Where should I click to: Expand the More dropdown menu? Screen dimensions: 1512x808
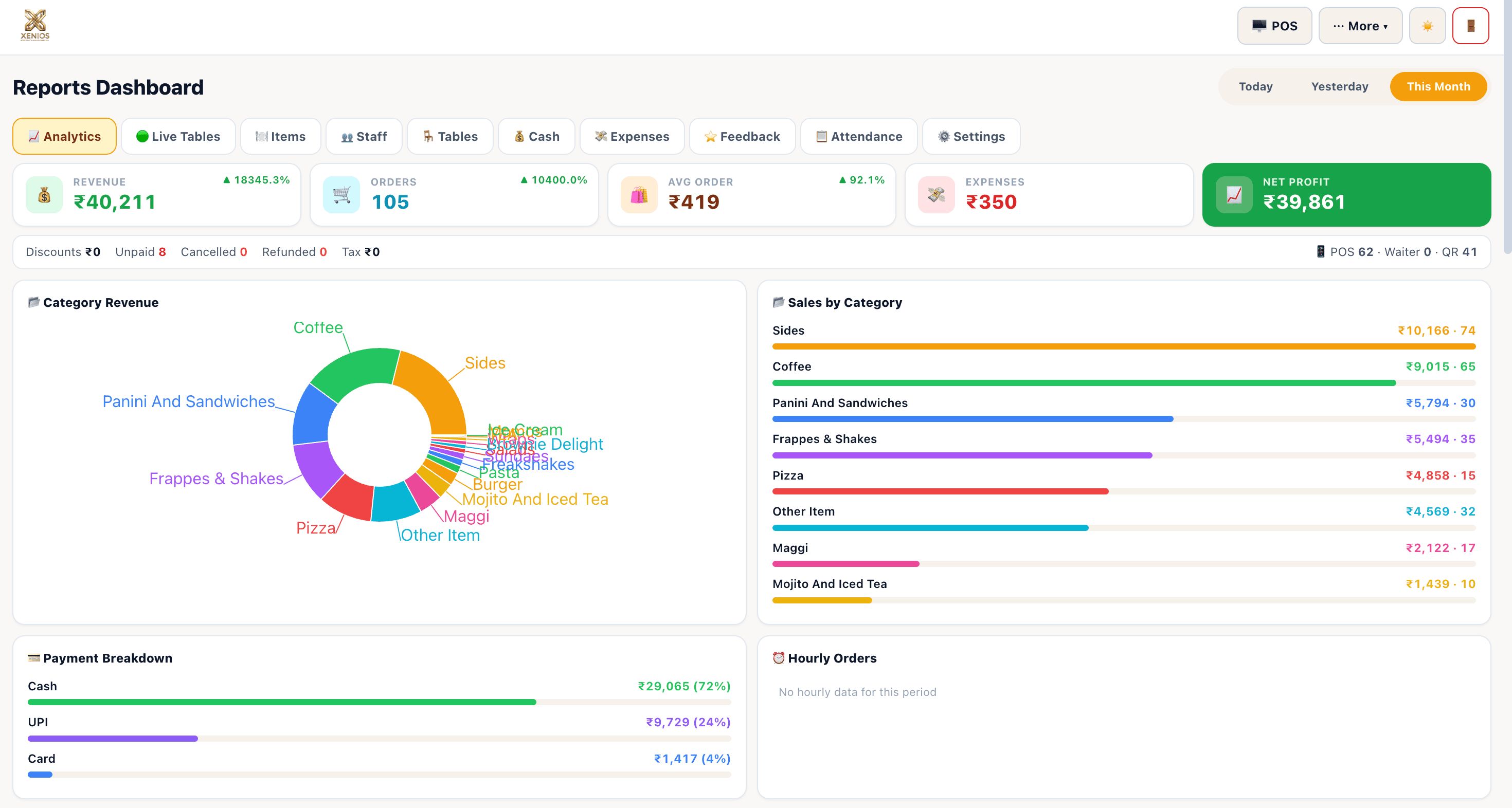1360,26
